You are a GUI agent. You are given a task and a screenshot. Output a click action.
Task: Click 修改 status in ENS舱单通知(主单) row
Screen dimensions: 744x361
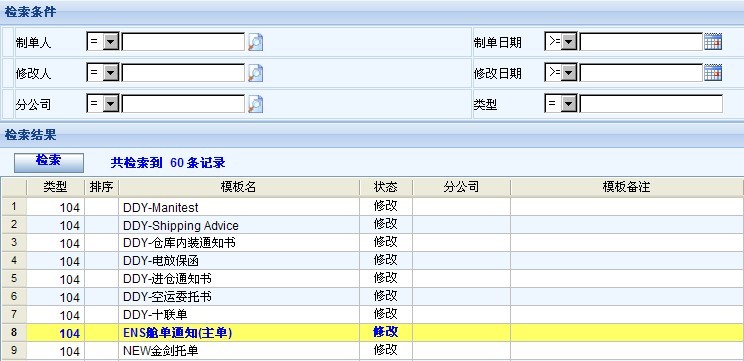(385, 332)
